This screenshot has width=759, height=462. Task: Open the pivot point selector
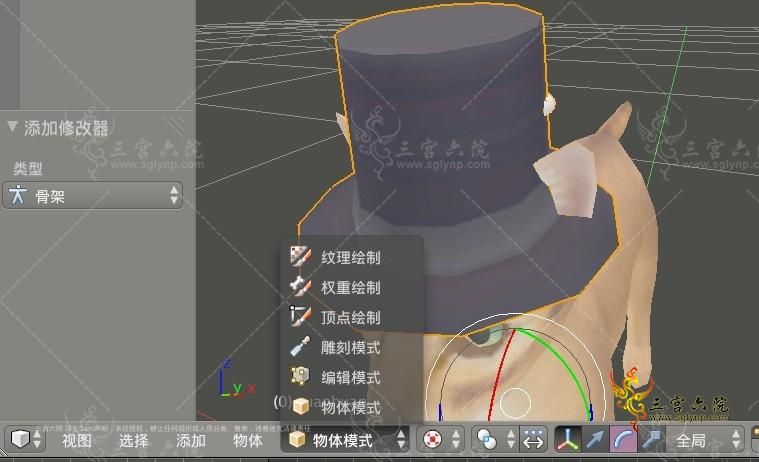[x=494, y=440]
